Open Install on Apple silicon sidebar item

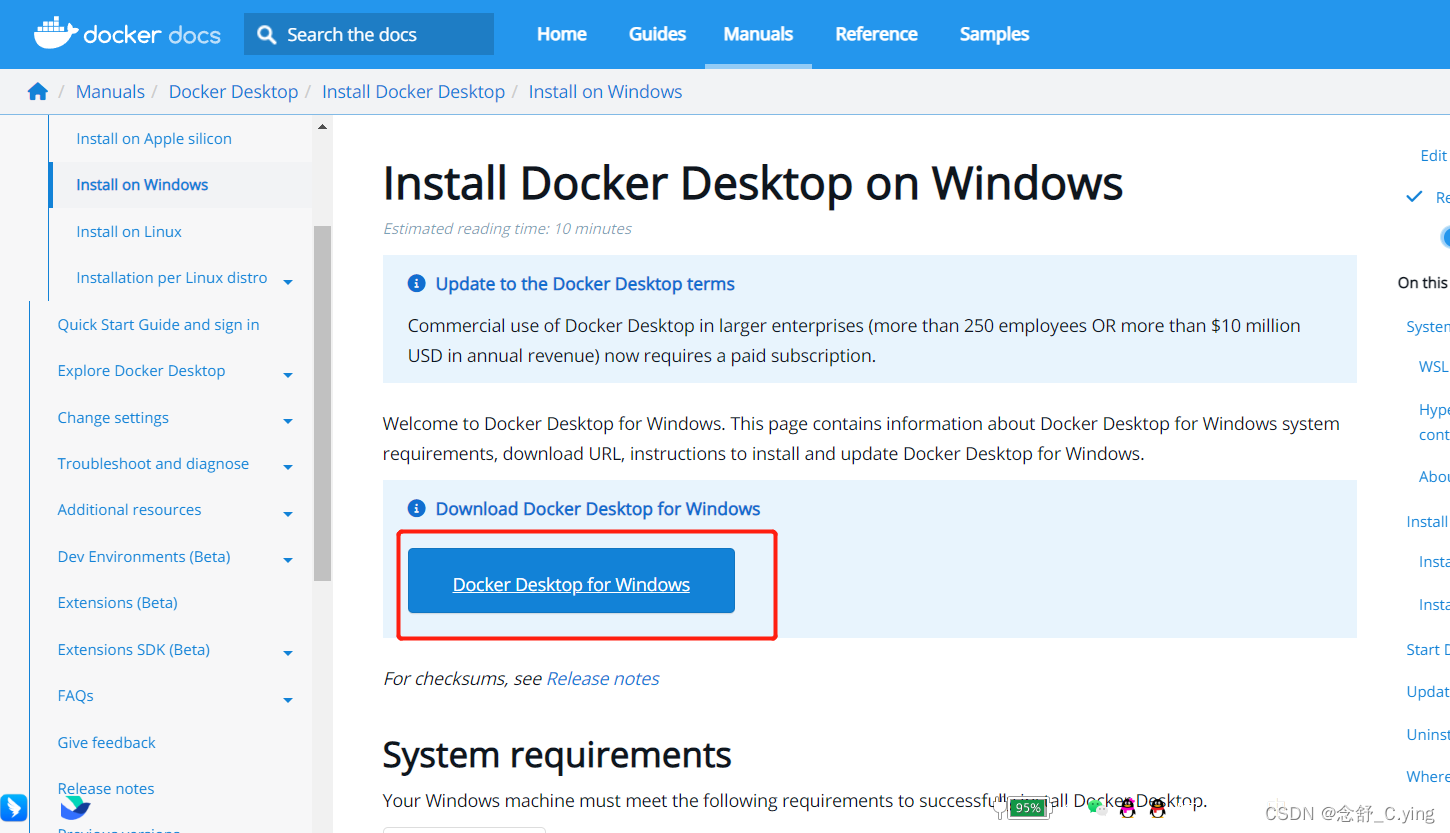[154, 139]
